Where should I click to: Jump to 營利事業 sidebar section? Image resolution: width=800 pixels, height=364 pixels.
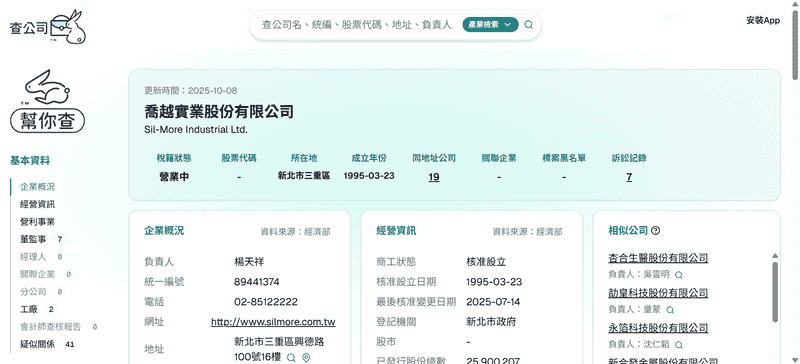click(38, 222)
